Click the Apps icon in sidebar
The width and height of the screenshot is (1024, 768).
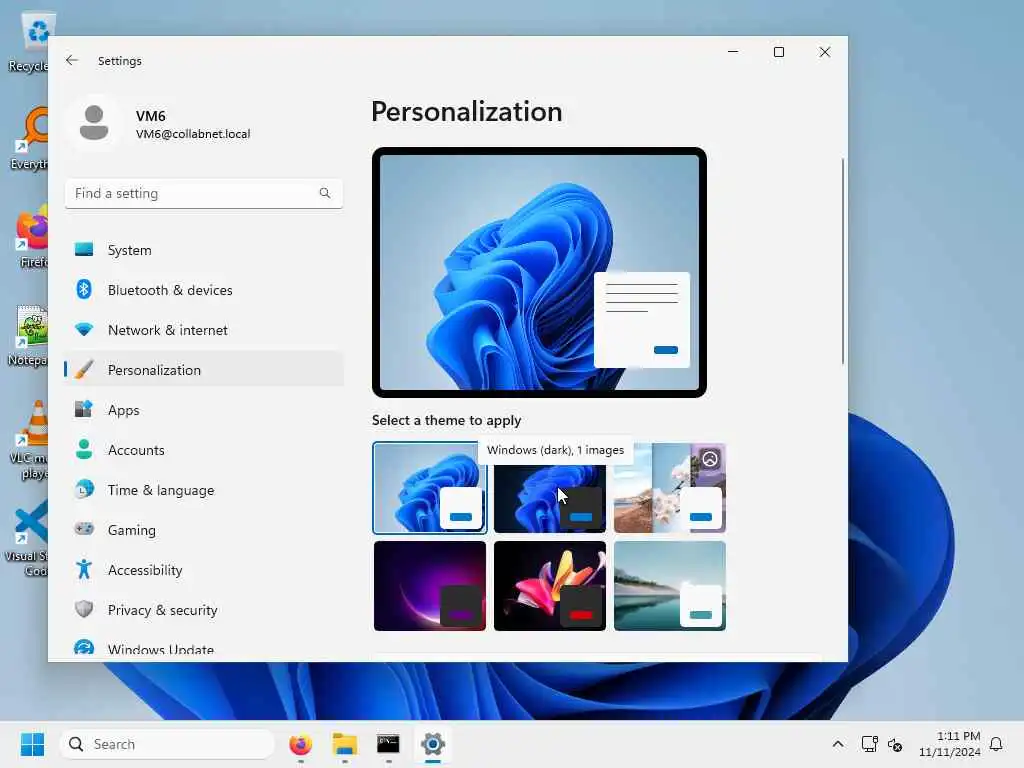coord(84,409)
